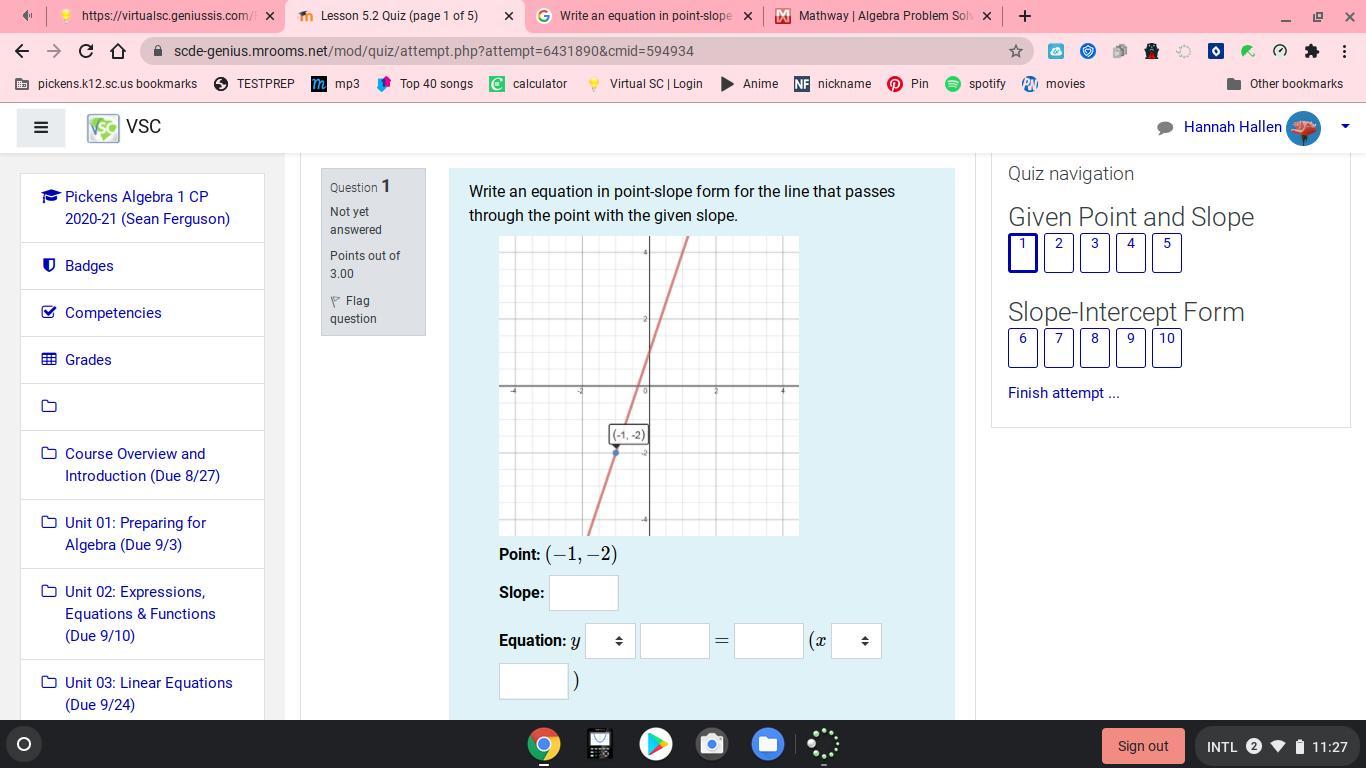The width and height of the screenshot is (1366, 768).
Task: Open the sidebar hamburger menu
Action: tap(41, 127)
